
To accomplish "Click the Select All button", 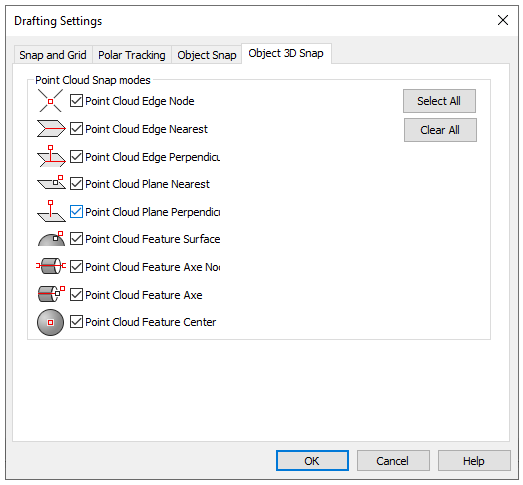I will pyautogui.click(x=439, y=101).
